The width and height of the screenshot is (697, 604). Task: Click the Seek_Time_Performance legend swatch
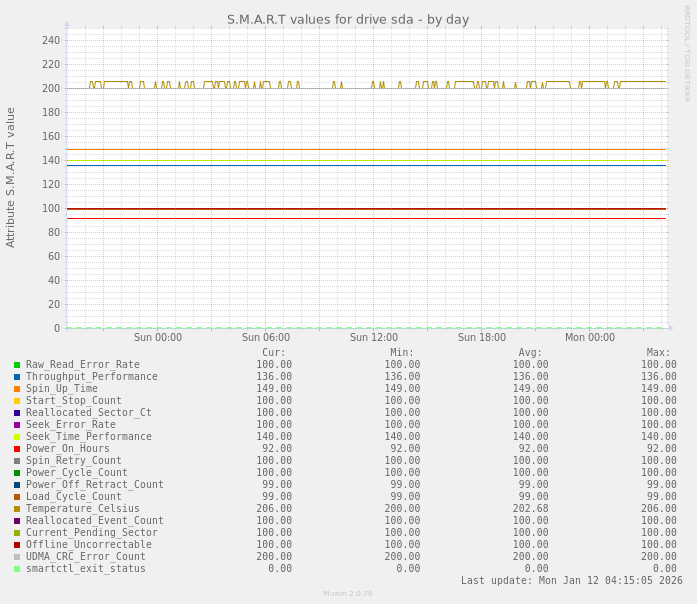click(17, 437)
